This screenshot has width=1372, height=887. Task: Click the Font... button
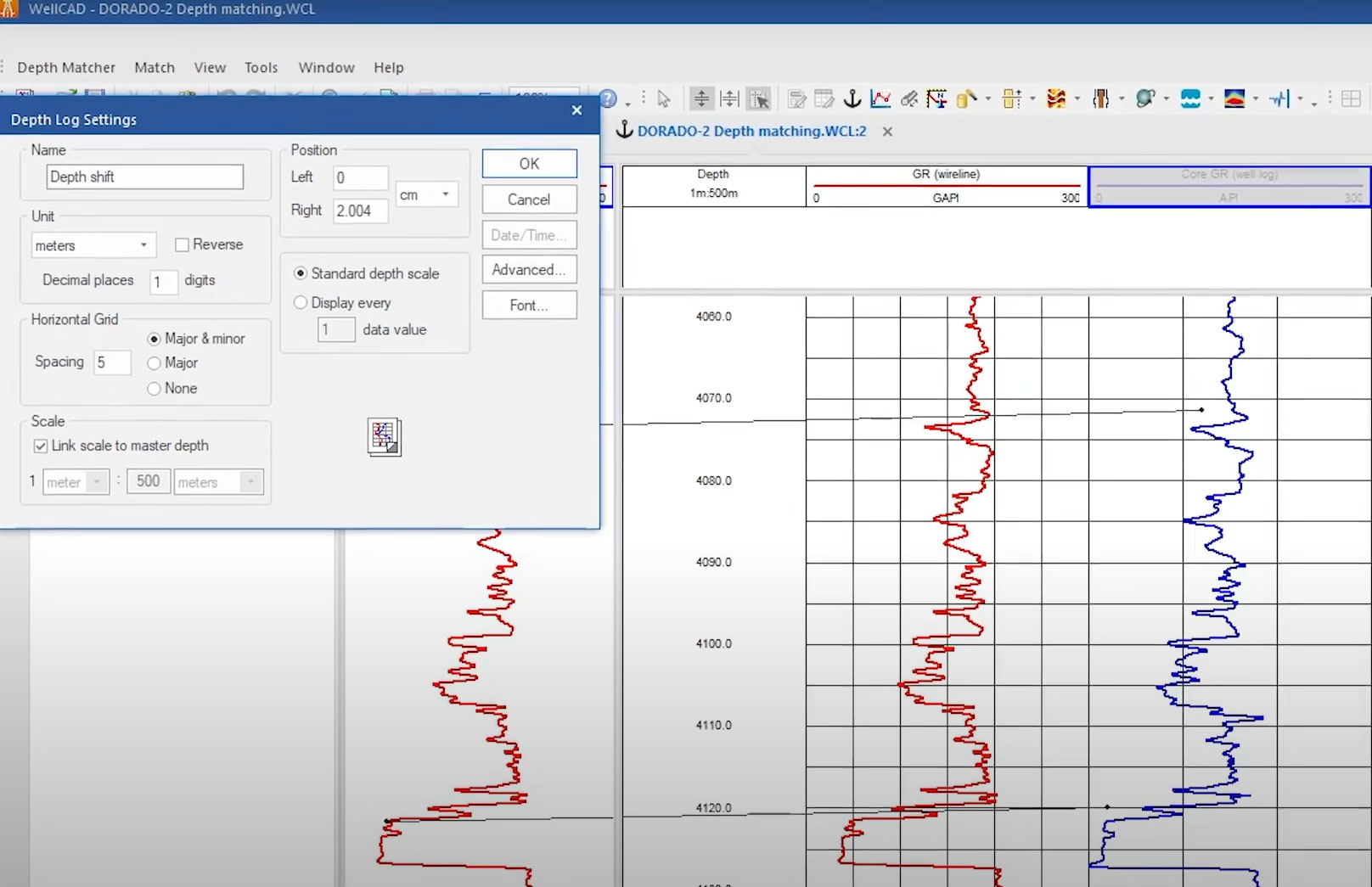(x=530, y=305)
